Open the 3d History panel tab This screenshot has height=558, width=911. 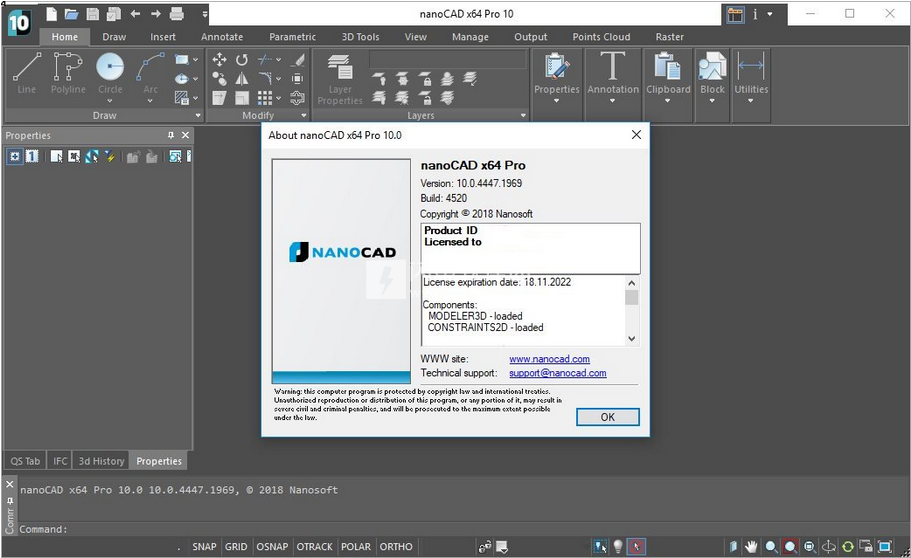tap(101, 461)
